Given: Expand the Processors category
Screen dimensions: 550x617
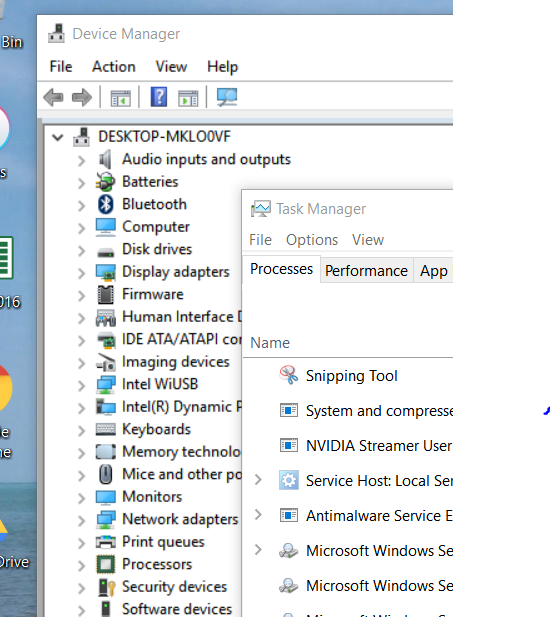Looking at the screenshot, I should click(81, 565).
